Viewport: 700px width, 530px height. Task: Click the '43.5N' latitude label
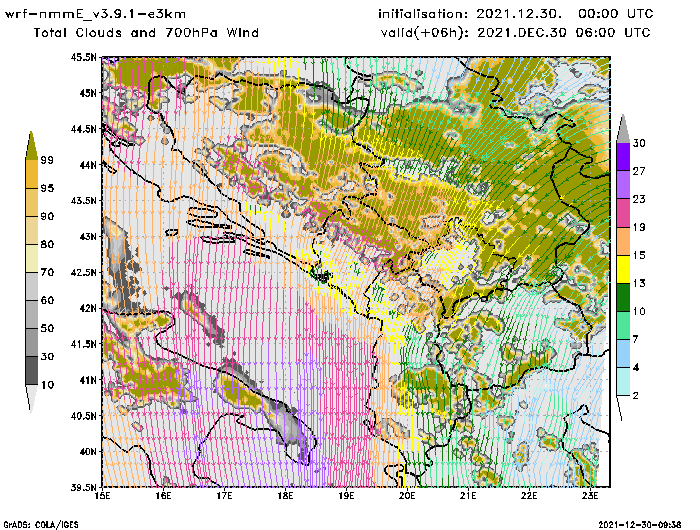[83, 200]
